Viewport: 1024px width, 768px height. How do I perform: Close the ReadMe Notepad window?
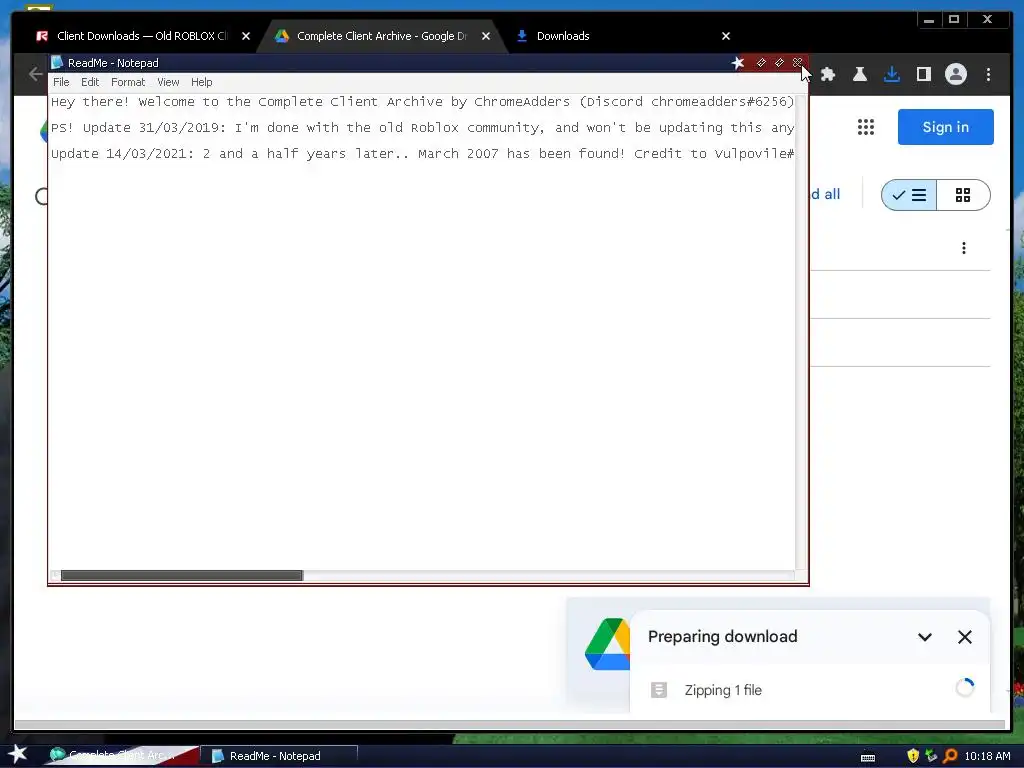(x=797, y=63)
